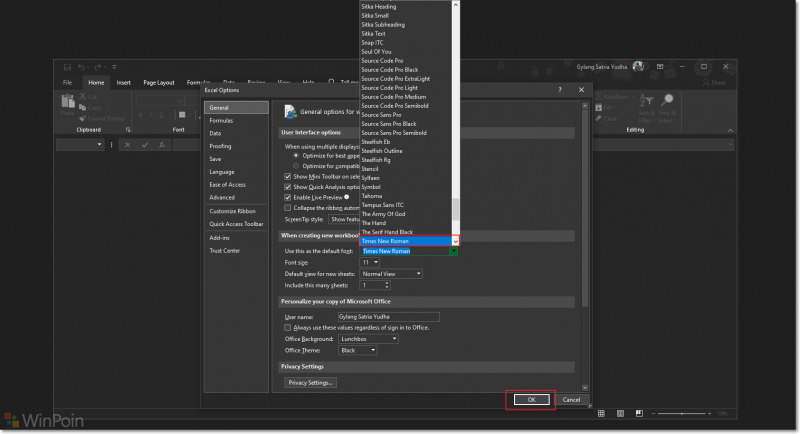
Task: Select Tahoma in the font list
Action: [406, 196]
